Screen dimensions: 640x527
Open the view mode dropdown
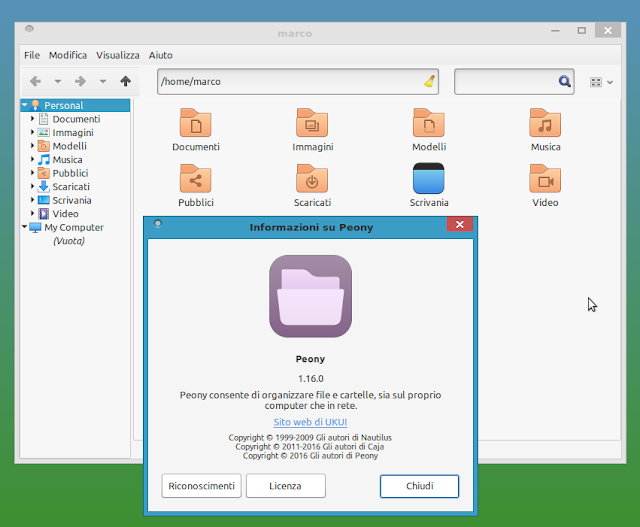pos(601,82)
